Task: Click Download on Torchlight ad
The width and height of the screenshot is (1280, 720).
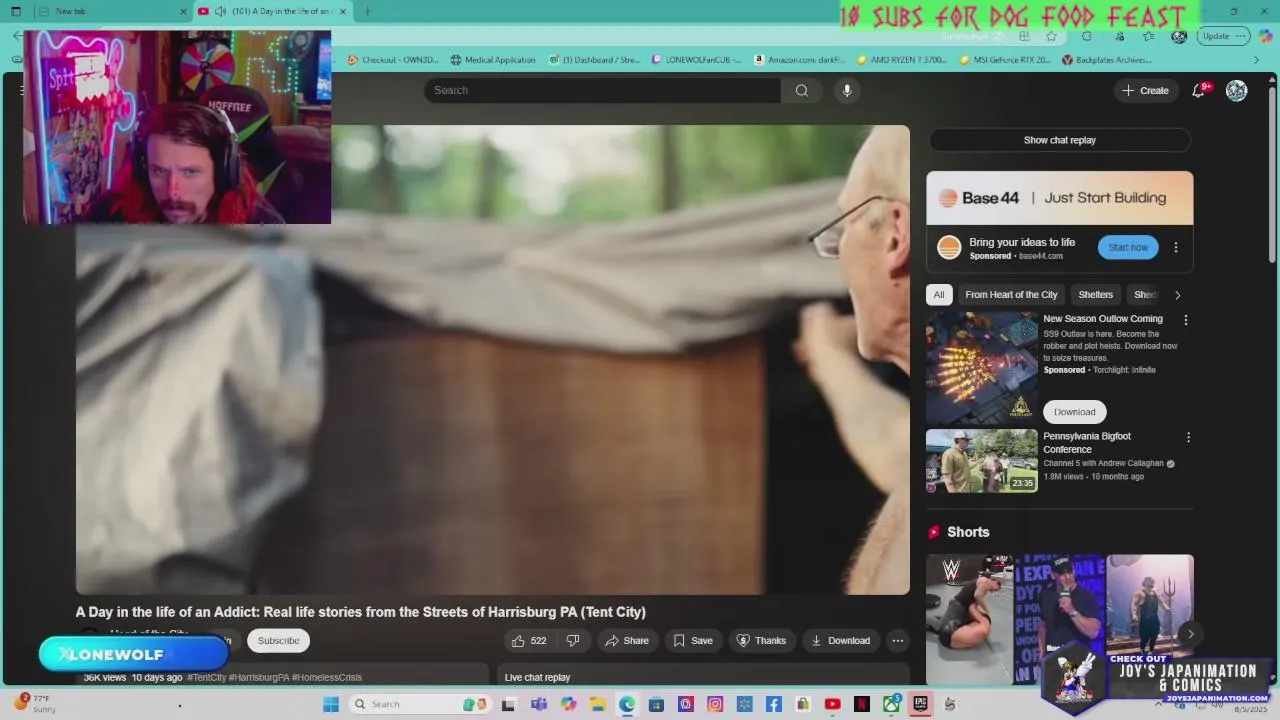Action: tap(1074, 412)
